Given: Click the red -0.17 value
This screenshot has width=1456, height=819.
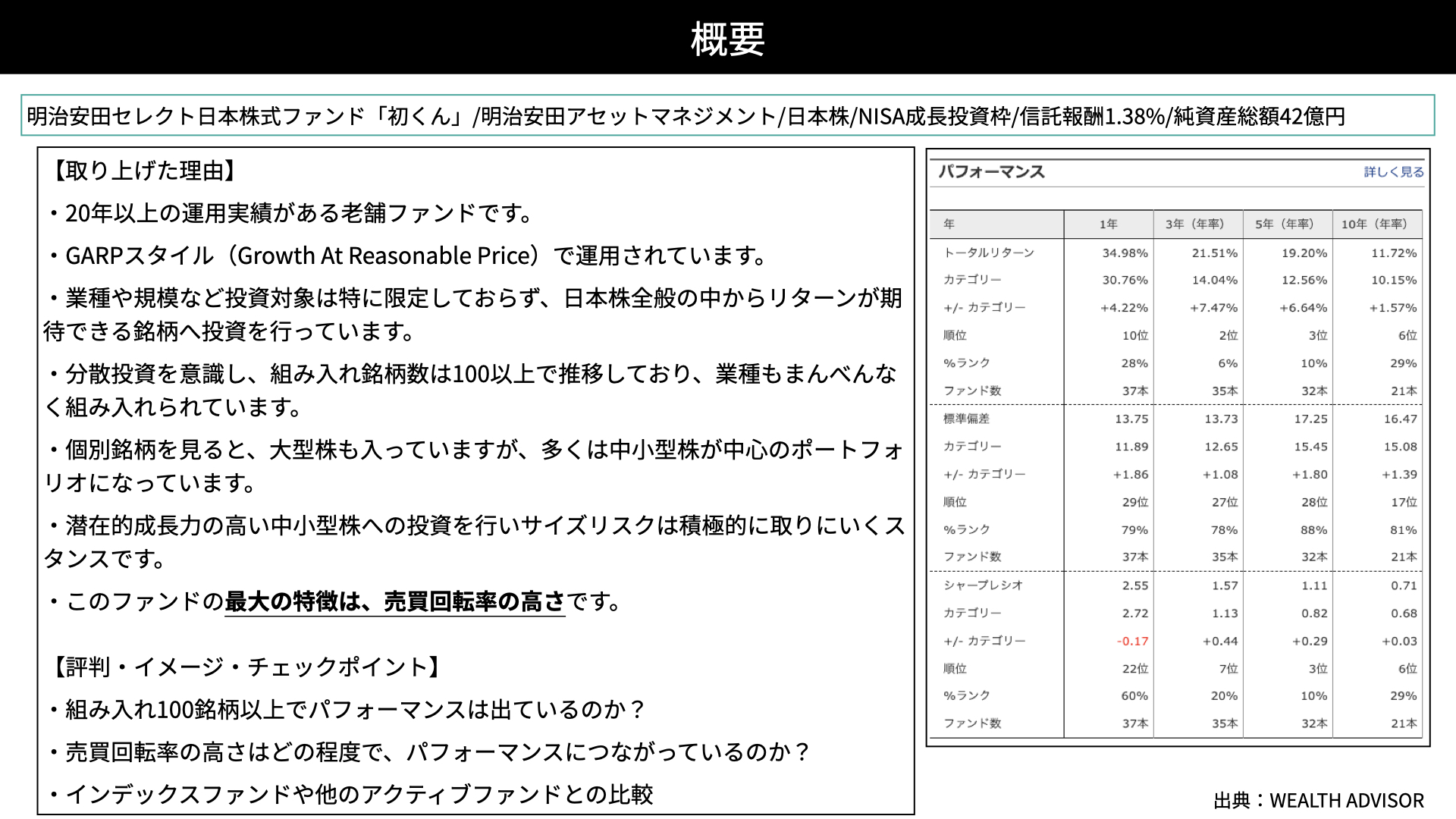Looking at the screenshot, I should click(x=1132, y=641).
